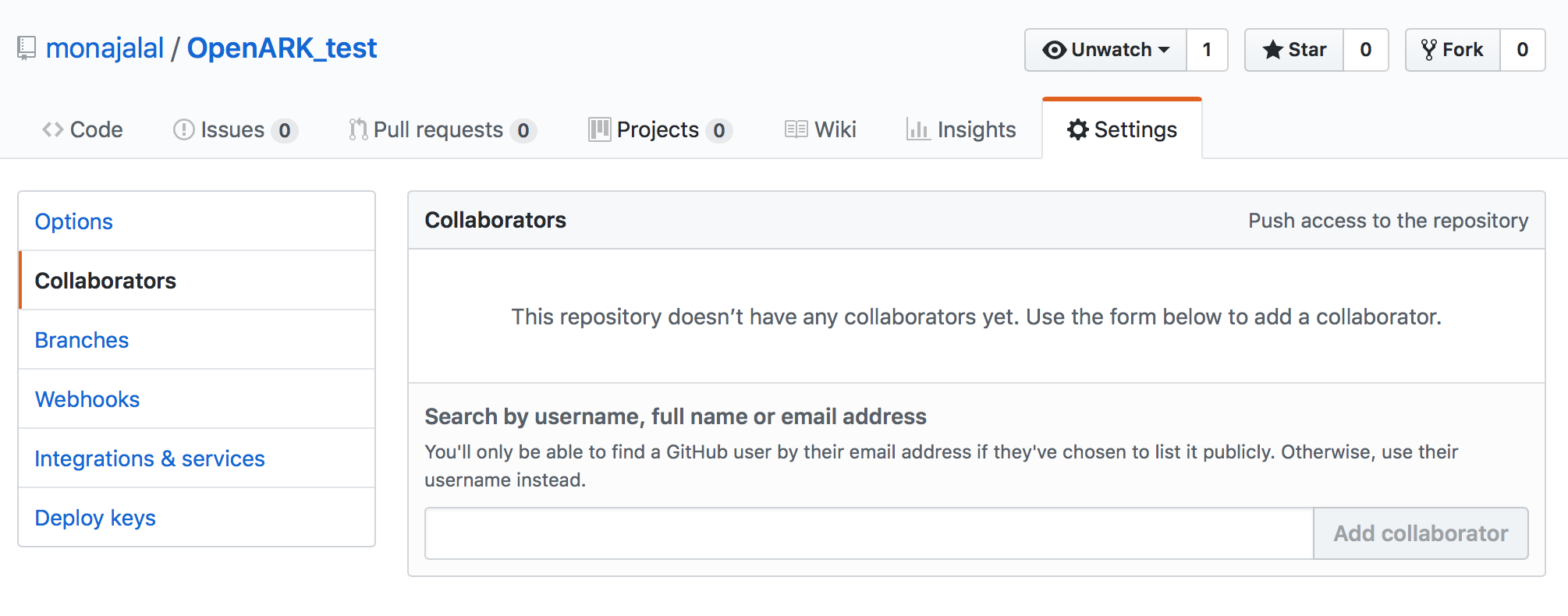View the forks count beside Fork
Screen dimensions: 1568x616
coord(1522,50)
